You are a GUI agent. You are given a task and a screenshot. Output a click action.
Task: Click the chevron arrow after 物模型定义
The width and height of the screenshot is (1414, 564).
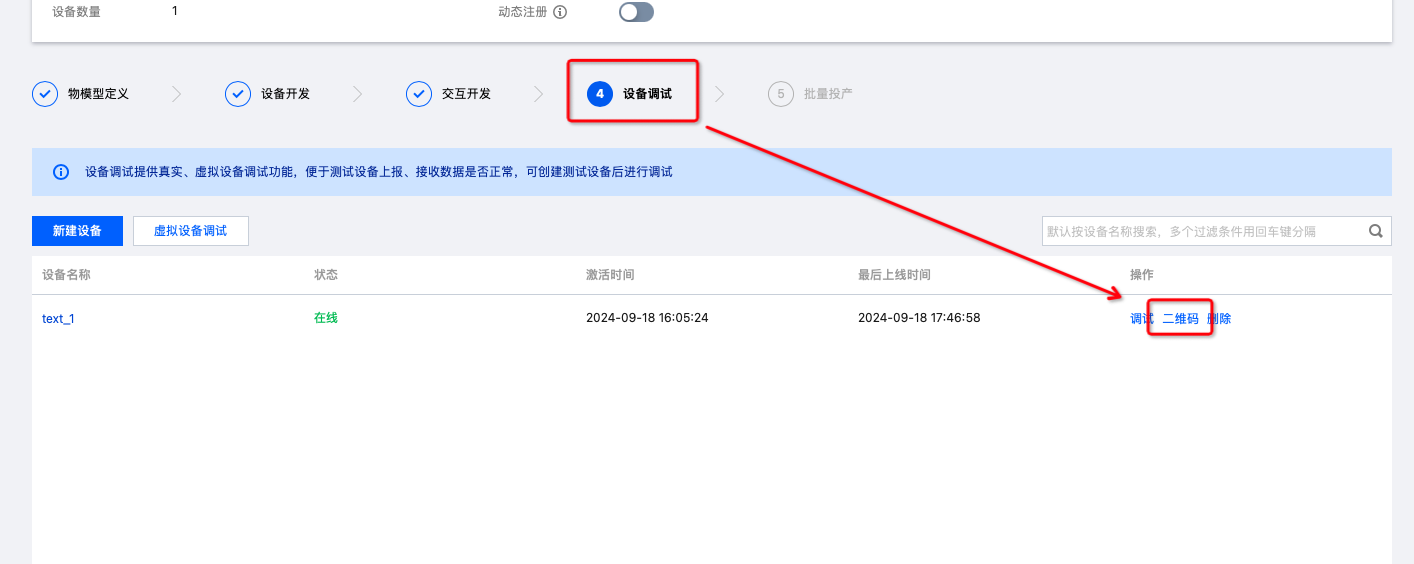177,94
